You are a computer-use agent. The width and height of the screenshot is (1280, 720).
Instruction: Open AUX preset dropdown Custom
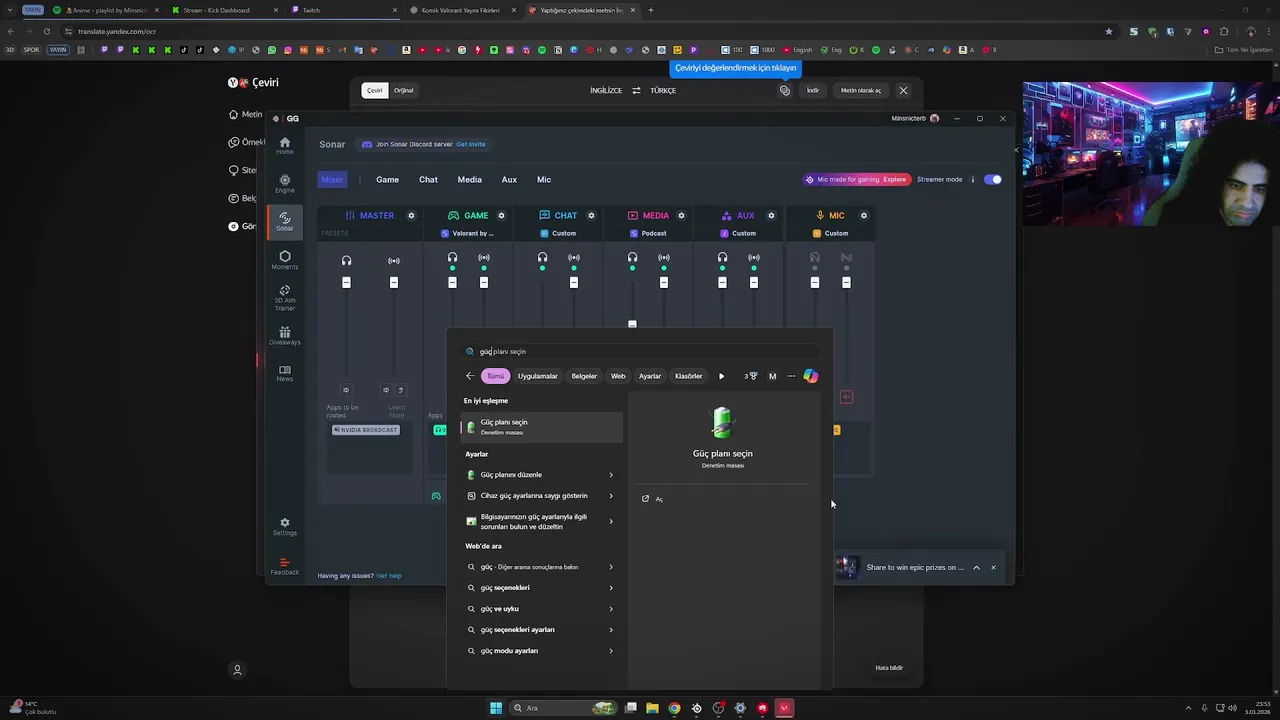click(738, 233)
